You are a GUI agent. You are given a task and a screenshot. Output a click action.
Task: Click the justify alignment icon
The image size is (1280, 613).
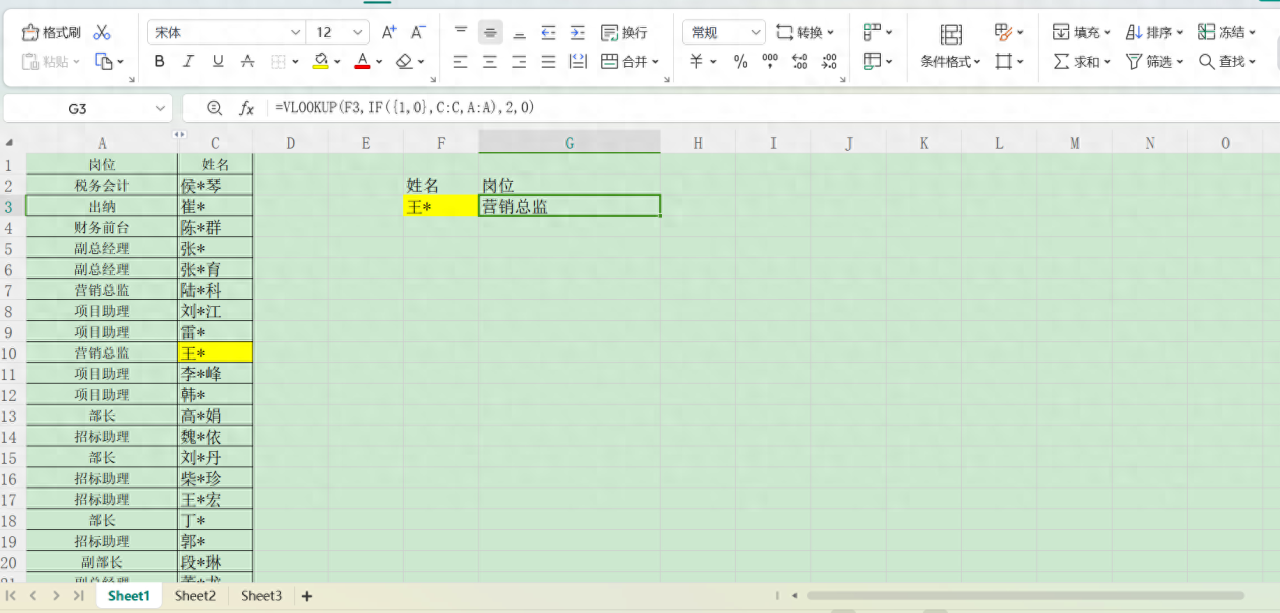(548, 61)
